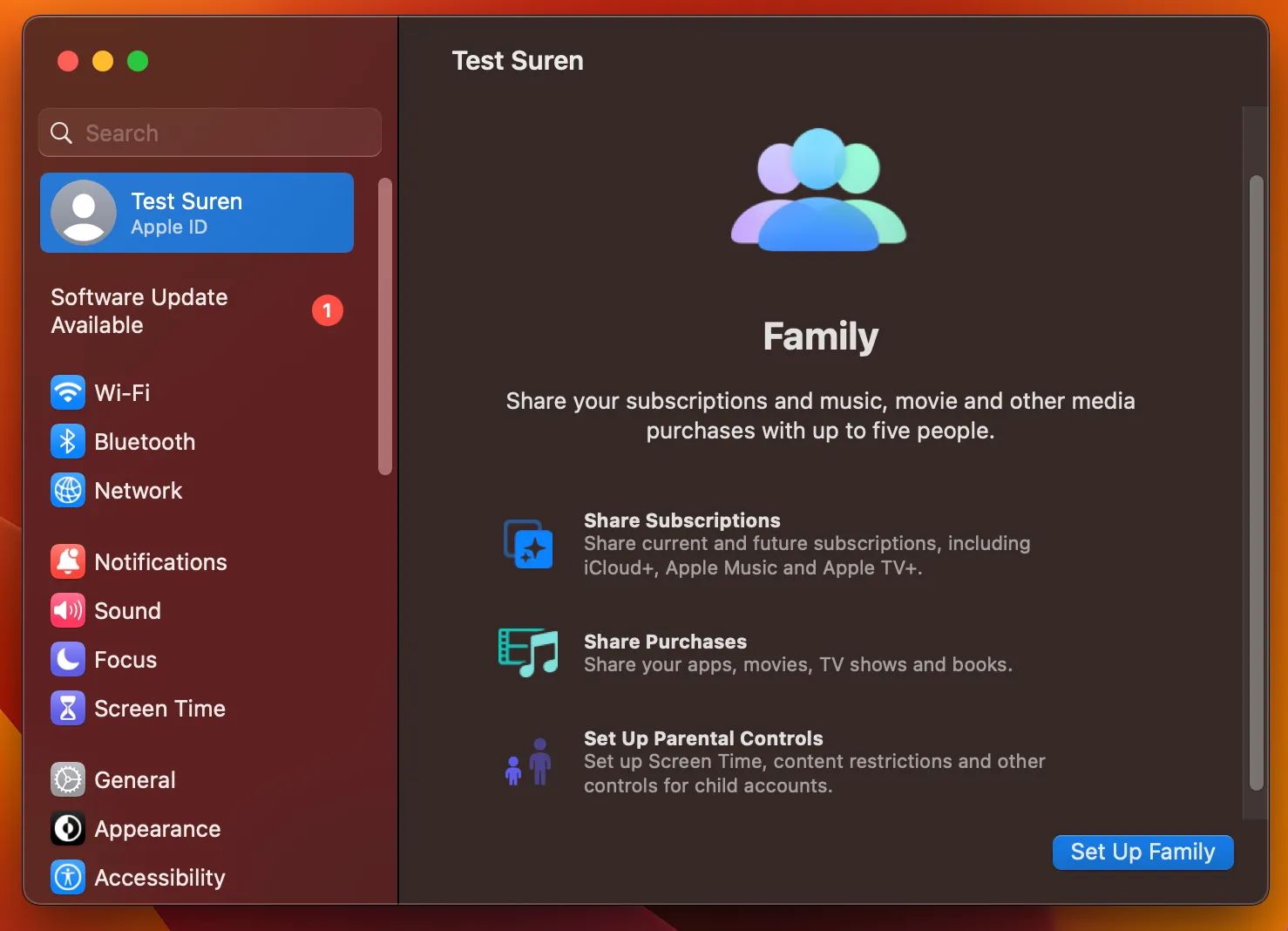Viewport: 1288px width, 931px height.
Task: Open Network settings via globe icon
Action: coord(68,490)
